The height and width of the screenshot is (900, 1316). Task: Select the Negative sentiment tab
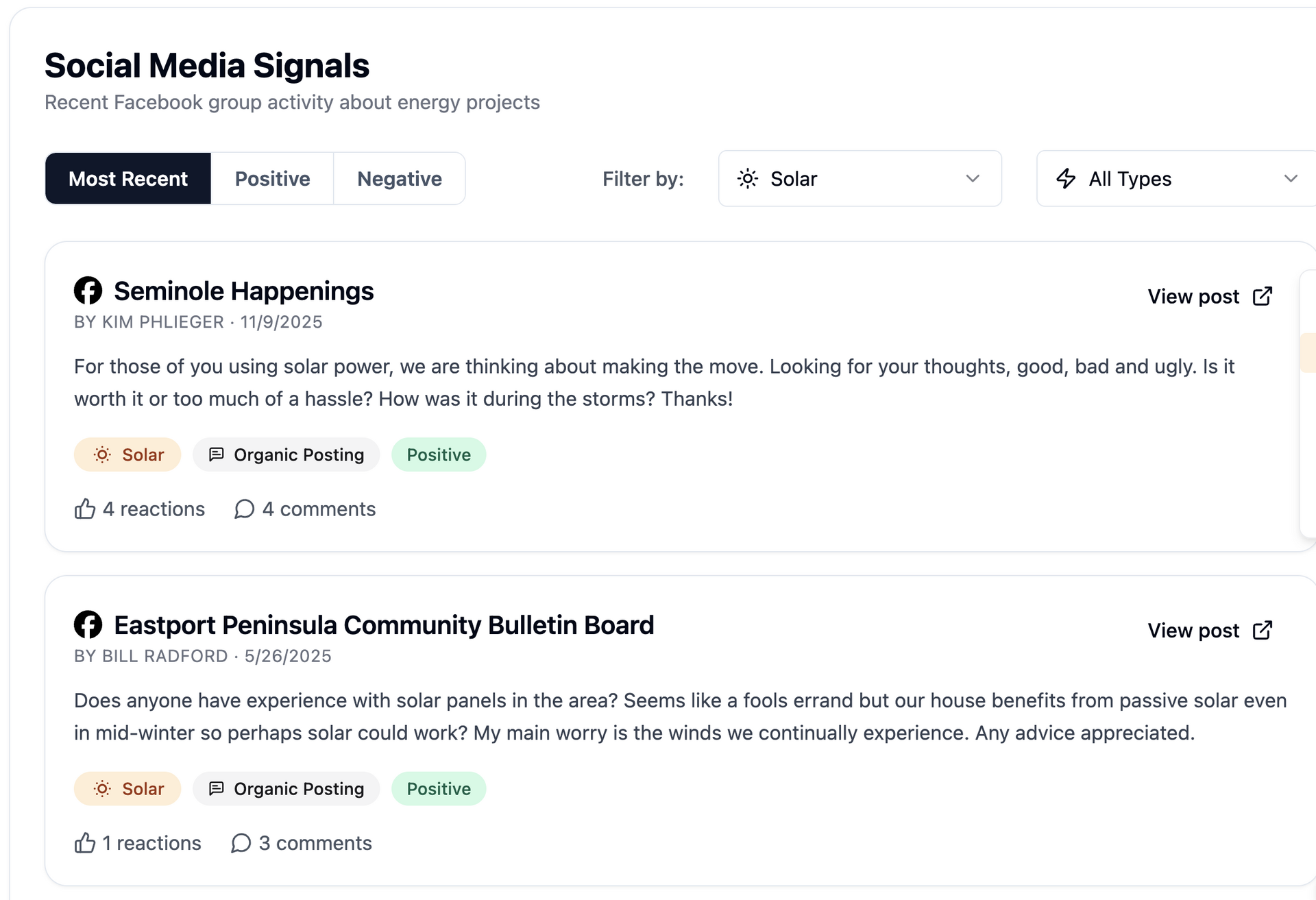click(x=399, y=179)
